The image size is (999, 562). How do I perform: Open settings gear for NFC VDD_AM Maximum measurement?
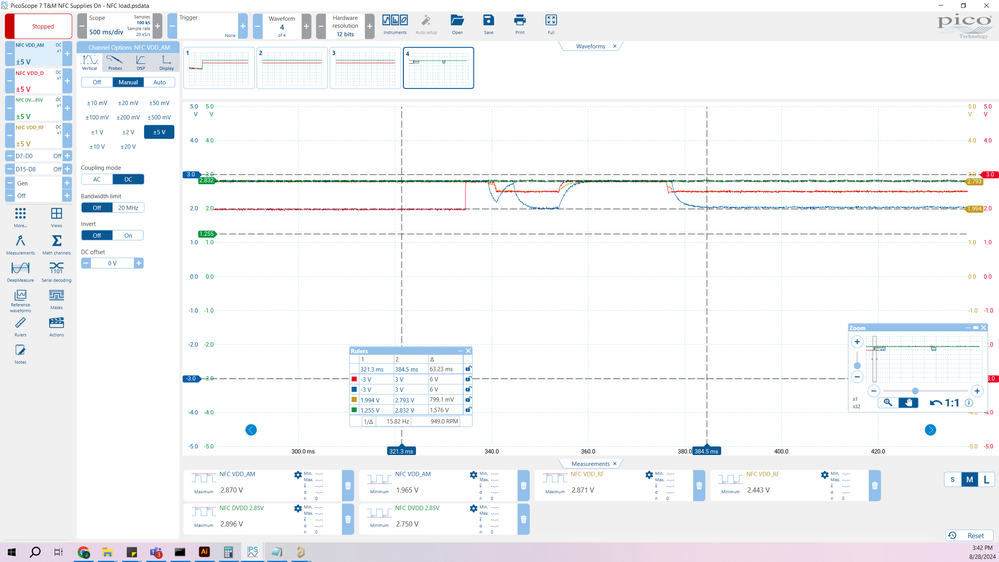tap(298, 475)
